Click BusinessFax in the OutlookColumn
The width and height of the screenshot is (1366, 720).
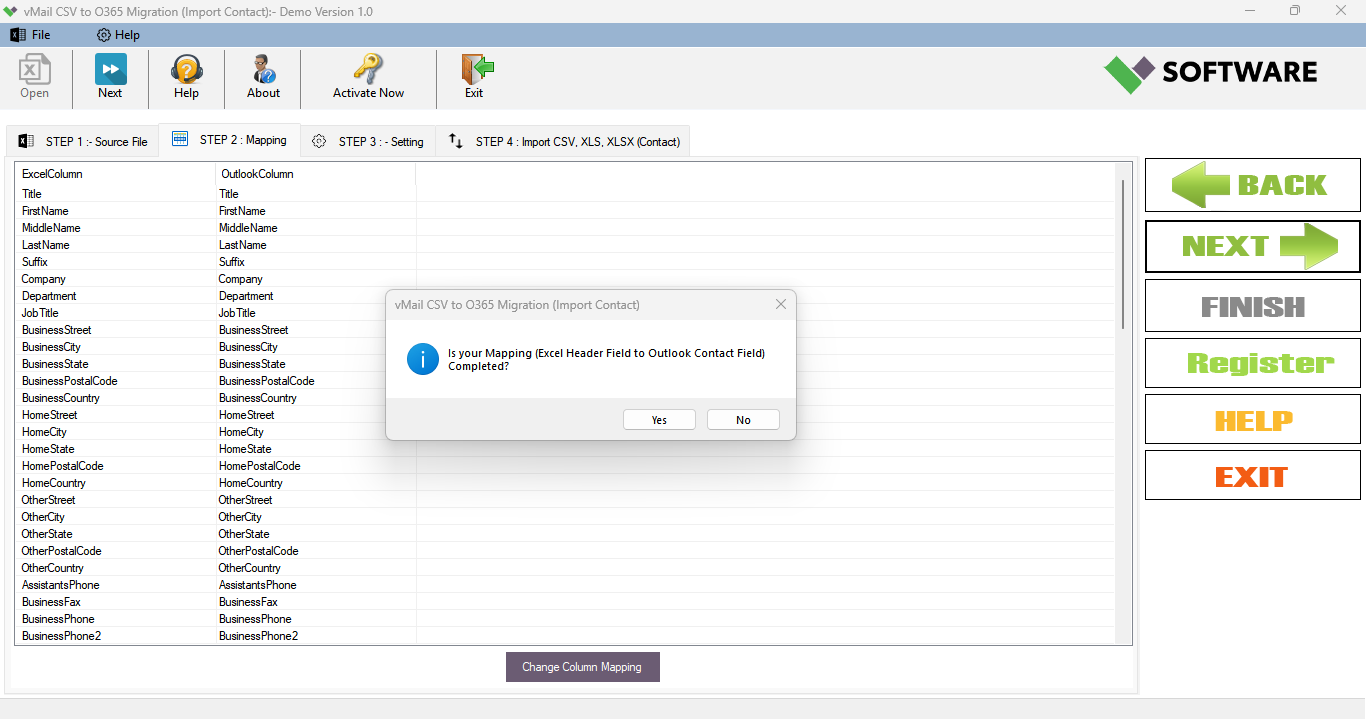coord(248,602)
